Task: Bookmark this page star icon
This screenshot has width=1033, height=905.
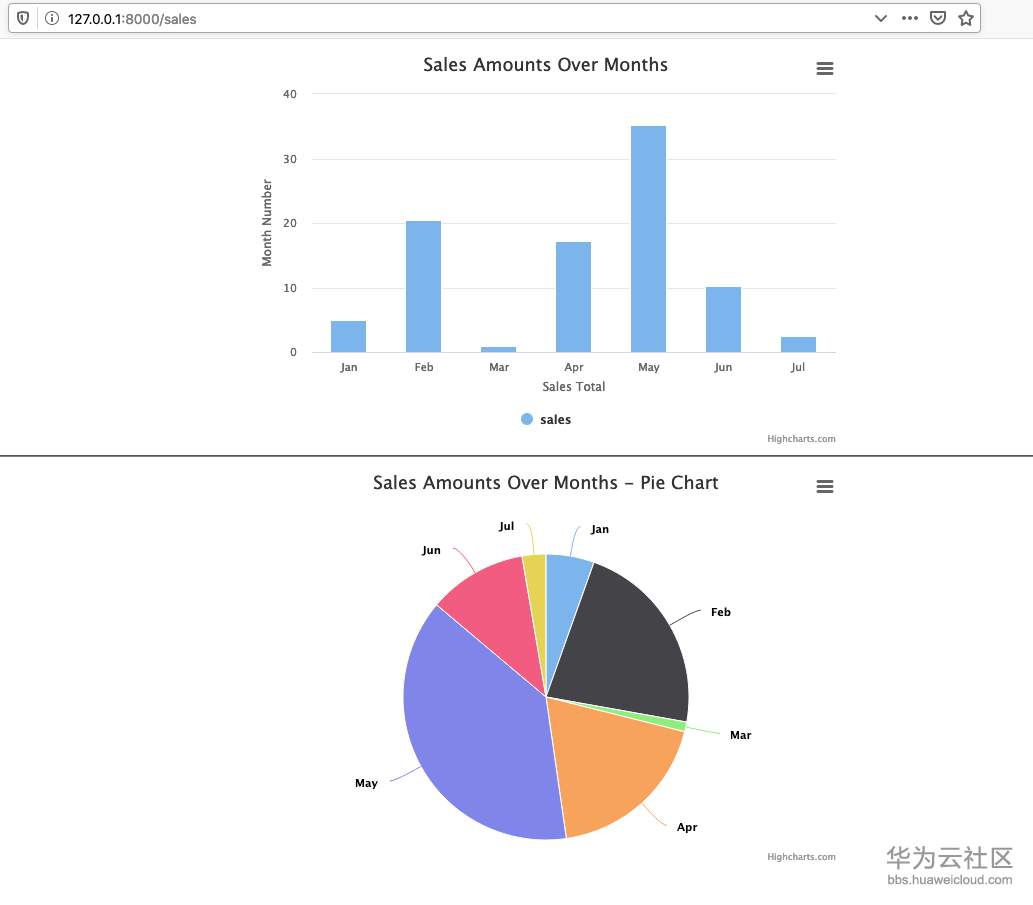Action: 966,18
